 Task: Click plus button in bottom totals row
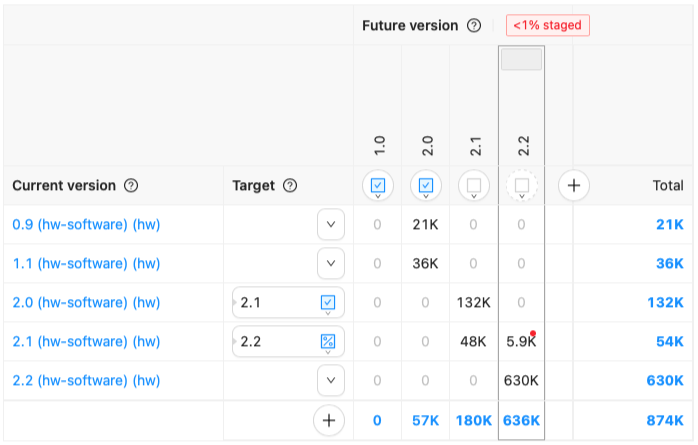329,421
